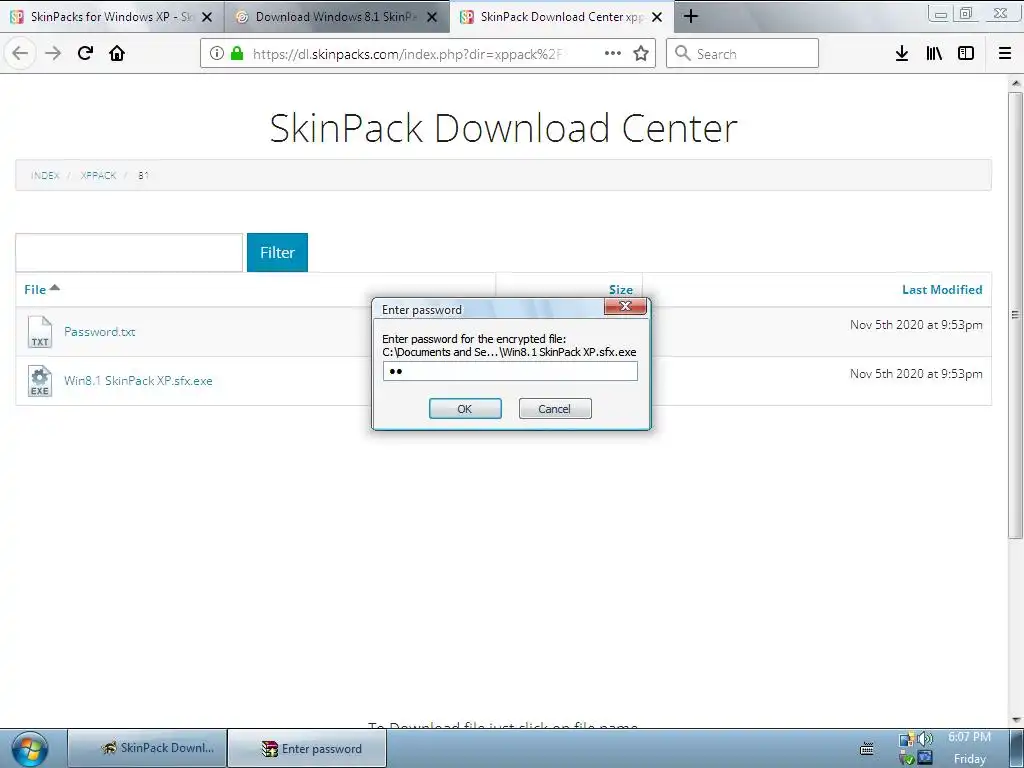
Task: Bookmark this page with the star
Action: (x=641, y=53)
